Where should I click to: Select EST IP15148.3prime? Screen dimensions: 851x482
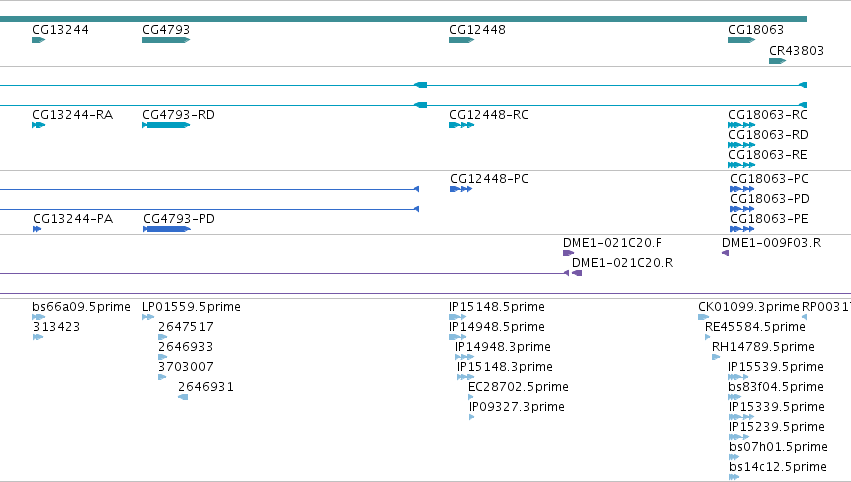(505, 367)
